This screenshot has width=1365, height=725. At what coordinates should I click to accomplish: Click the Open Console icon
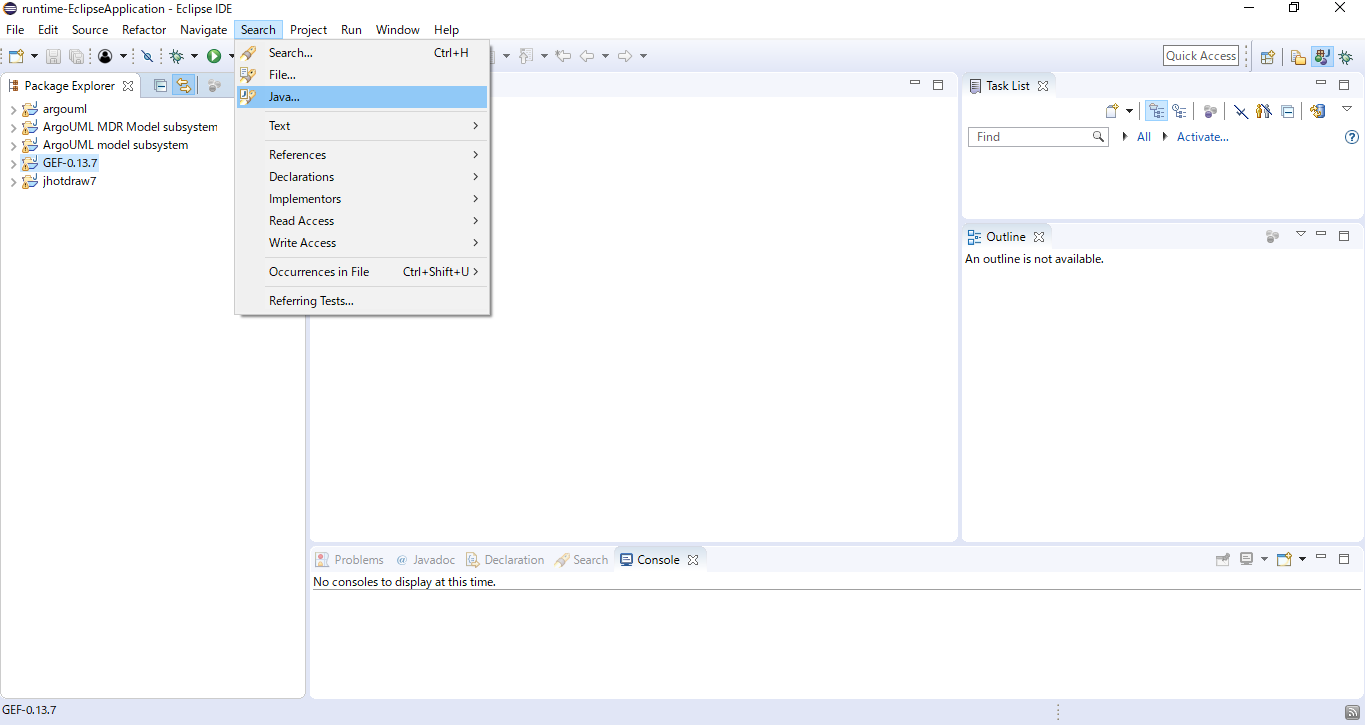[x=1285, y=560]
